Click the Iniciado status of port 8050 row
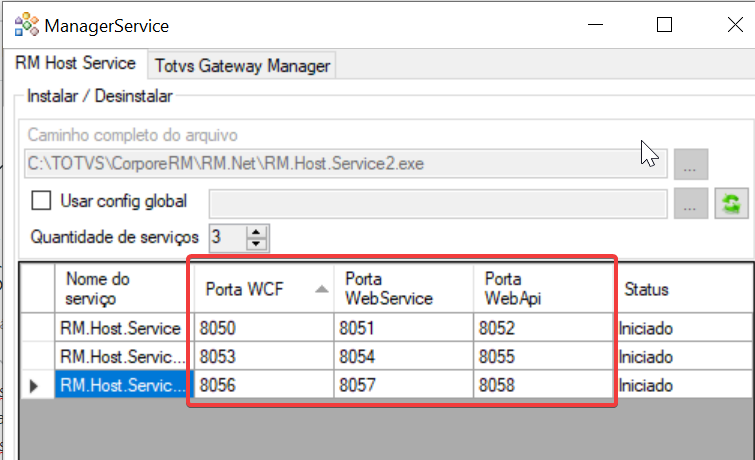The image size is (755, 460). coord(684,328)
